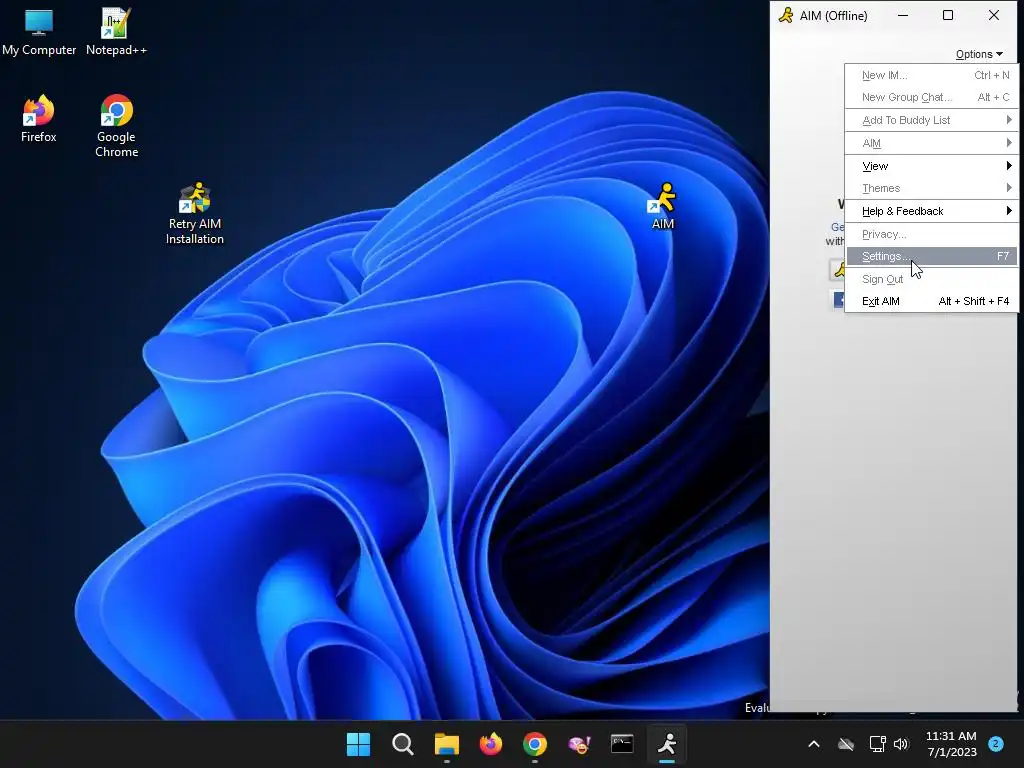Select the Retry AIM Installation shortcut
The image size is (1024, 768).
[x=195, y=213]
